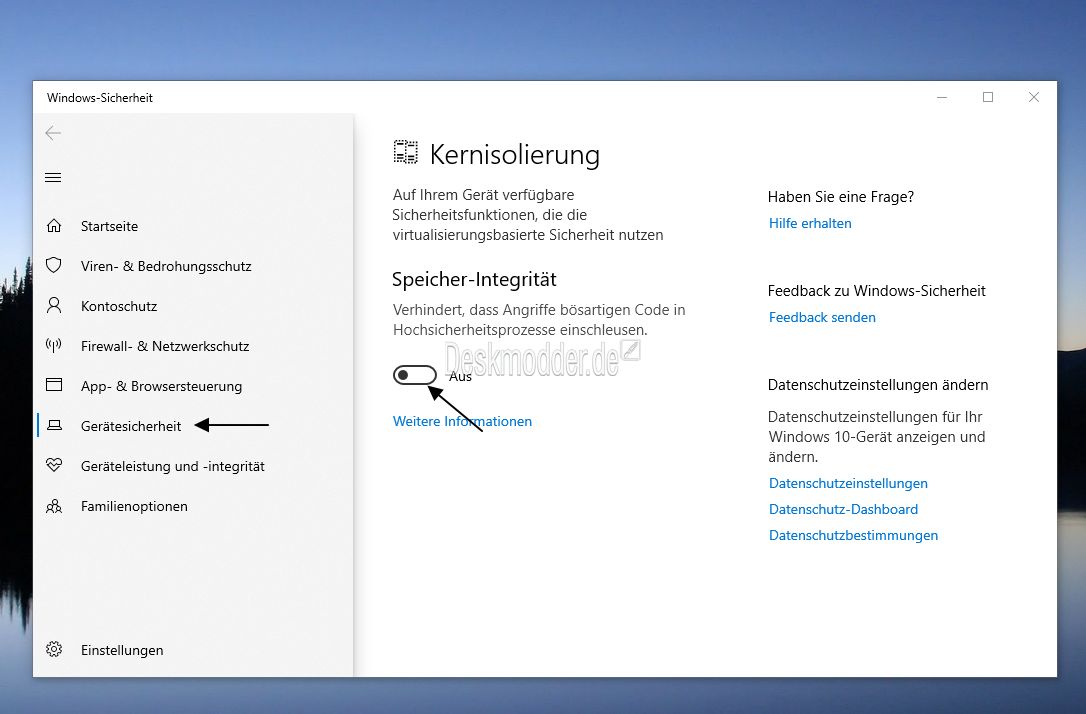Screen dimensions: 1086x714
Task: Click the Kernisolierung page heading
Action: 515,154
